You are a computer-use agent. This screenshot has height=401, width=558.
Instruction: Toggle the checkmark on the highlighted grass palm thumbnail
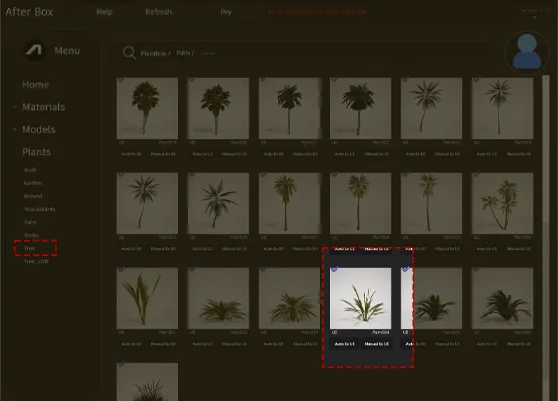point(334,269)
